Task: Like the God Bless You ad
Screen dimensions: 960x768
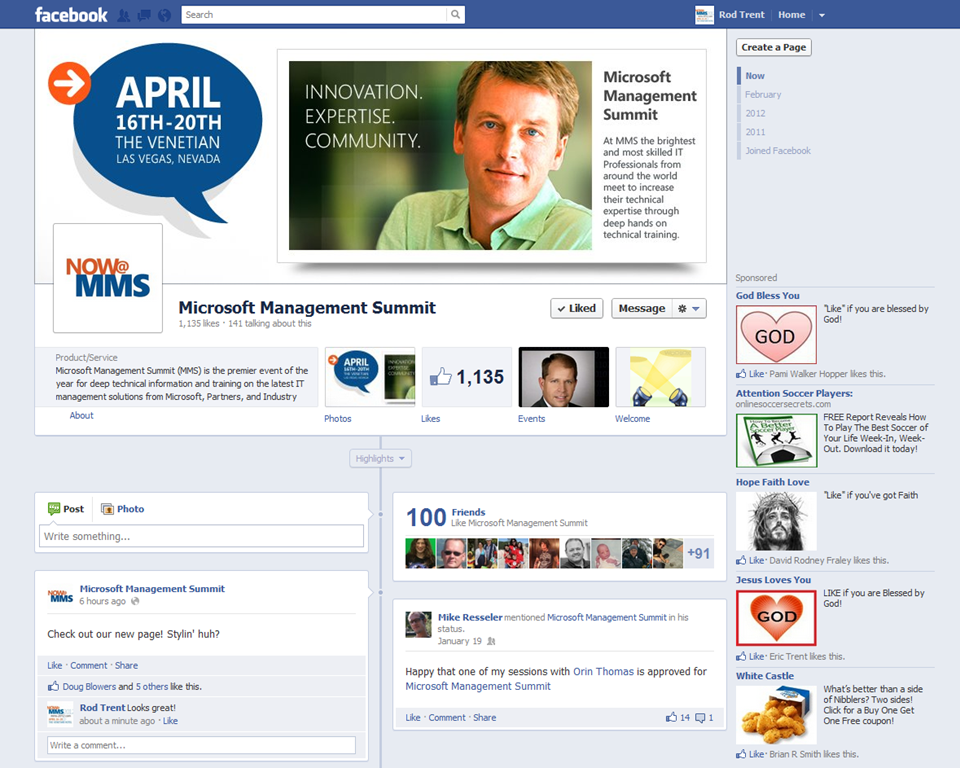Action: (757, 374)
